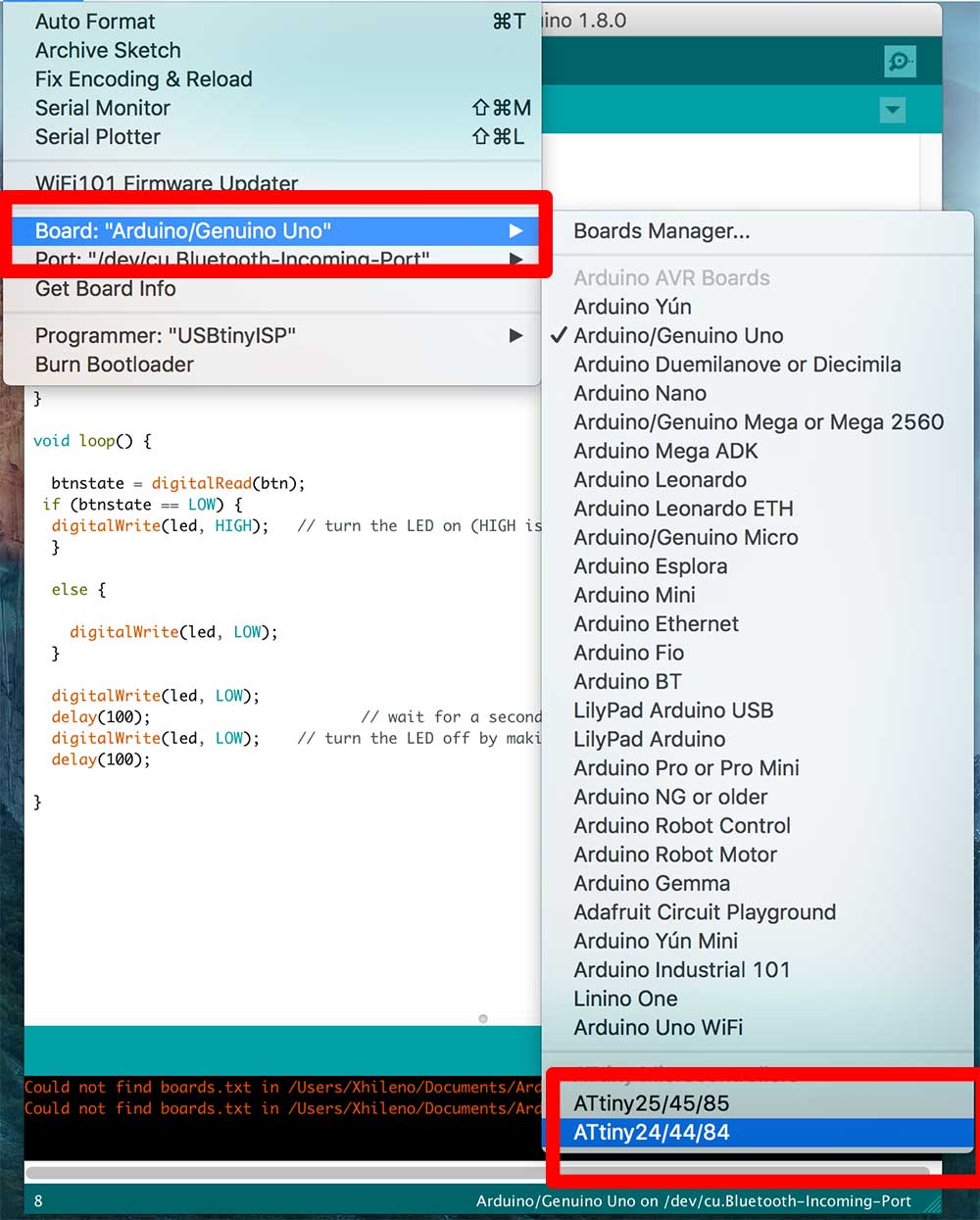Viewport: 980px width, 1220px height.
Task: Open the tab dropdown arrow in the Arduino window
Action: pyautogui.click(x=893, y=110)
